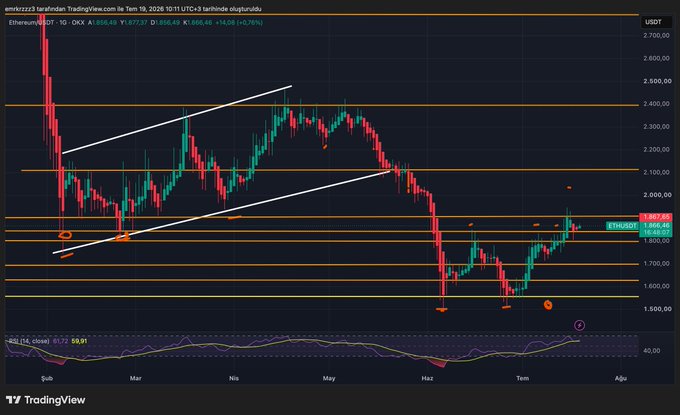Click the 2.700,00 price axis label

[657, 36]
